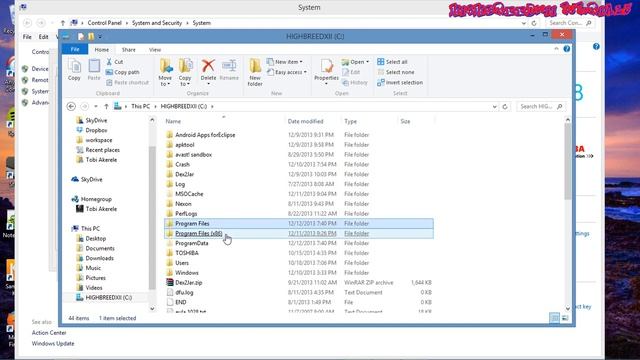This screenshot has width=640, height=360.
Task: Click Action Center link in System window
Action: click(49, 333)
